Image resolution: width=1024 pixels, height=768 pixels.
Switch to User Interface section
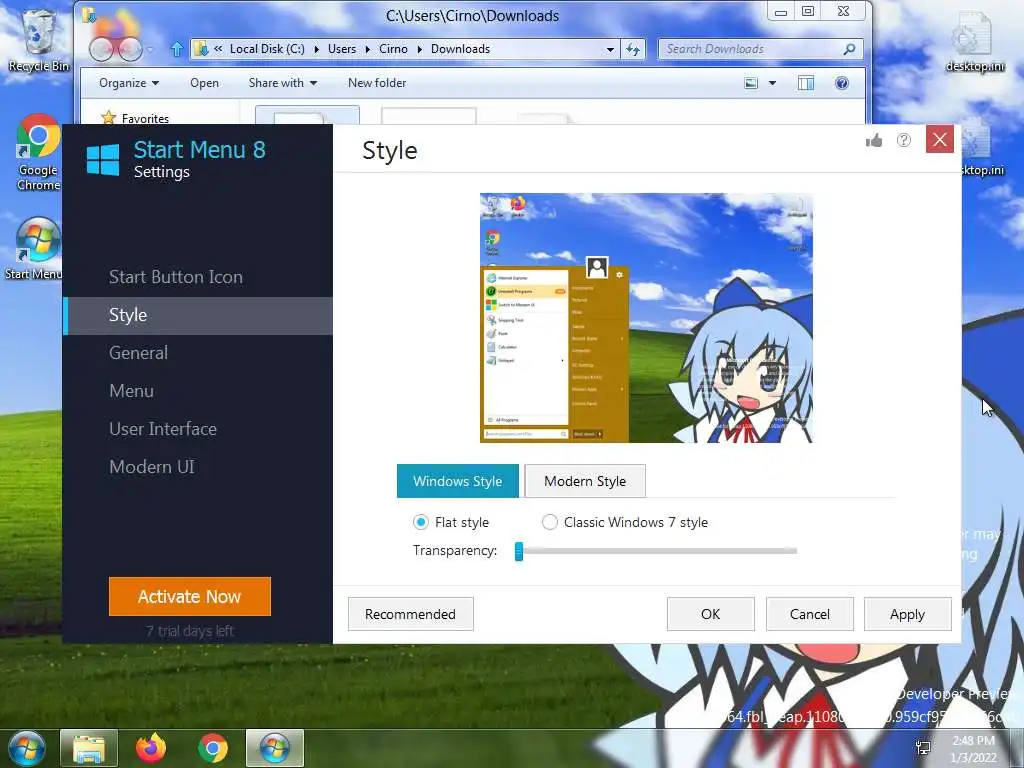tap(163, 429)
